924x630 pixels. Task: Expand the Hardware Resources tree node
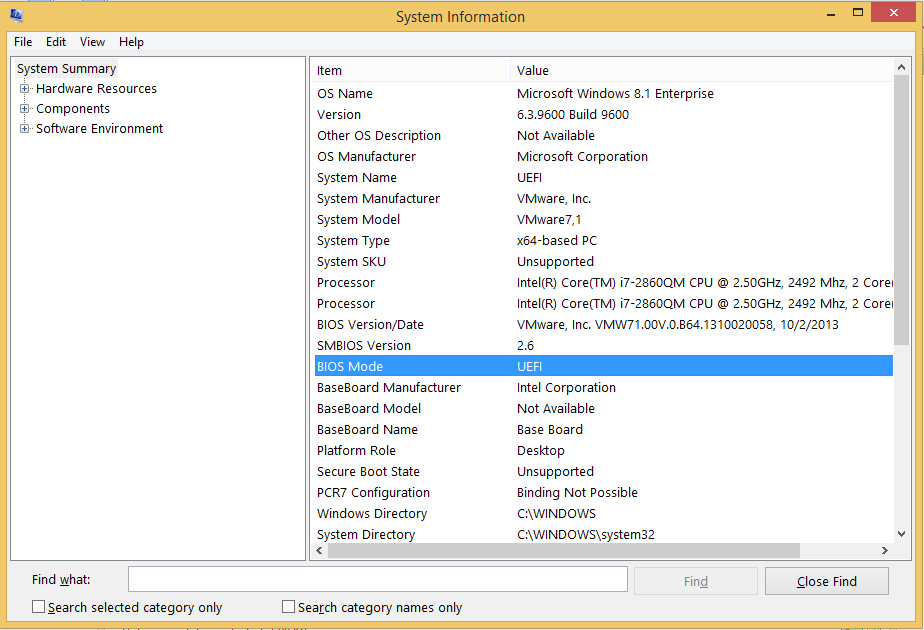24,89
